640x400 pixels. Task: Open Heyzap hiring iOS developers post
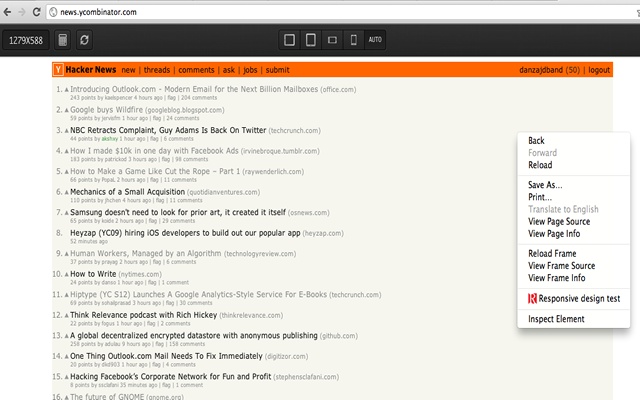(x=185, y=233)
